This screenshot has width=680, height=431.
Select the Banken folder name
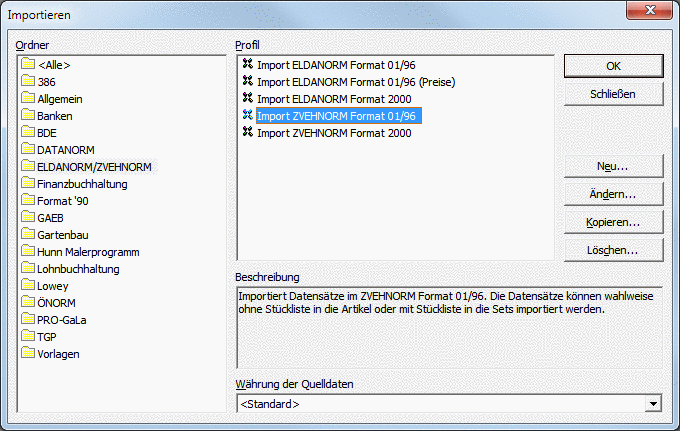[55, 116]
